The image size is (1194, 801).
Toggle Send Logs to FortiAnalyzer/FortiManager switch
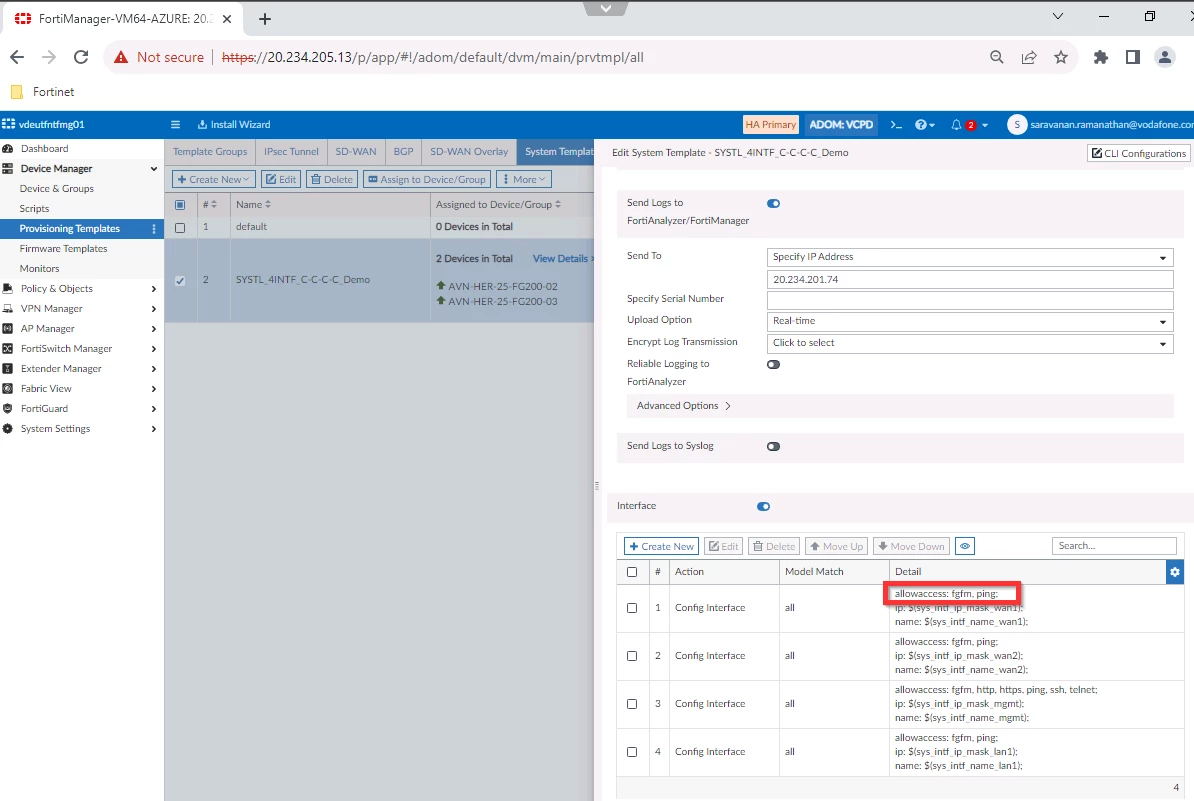pos(774,204)
